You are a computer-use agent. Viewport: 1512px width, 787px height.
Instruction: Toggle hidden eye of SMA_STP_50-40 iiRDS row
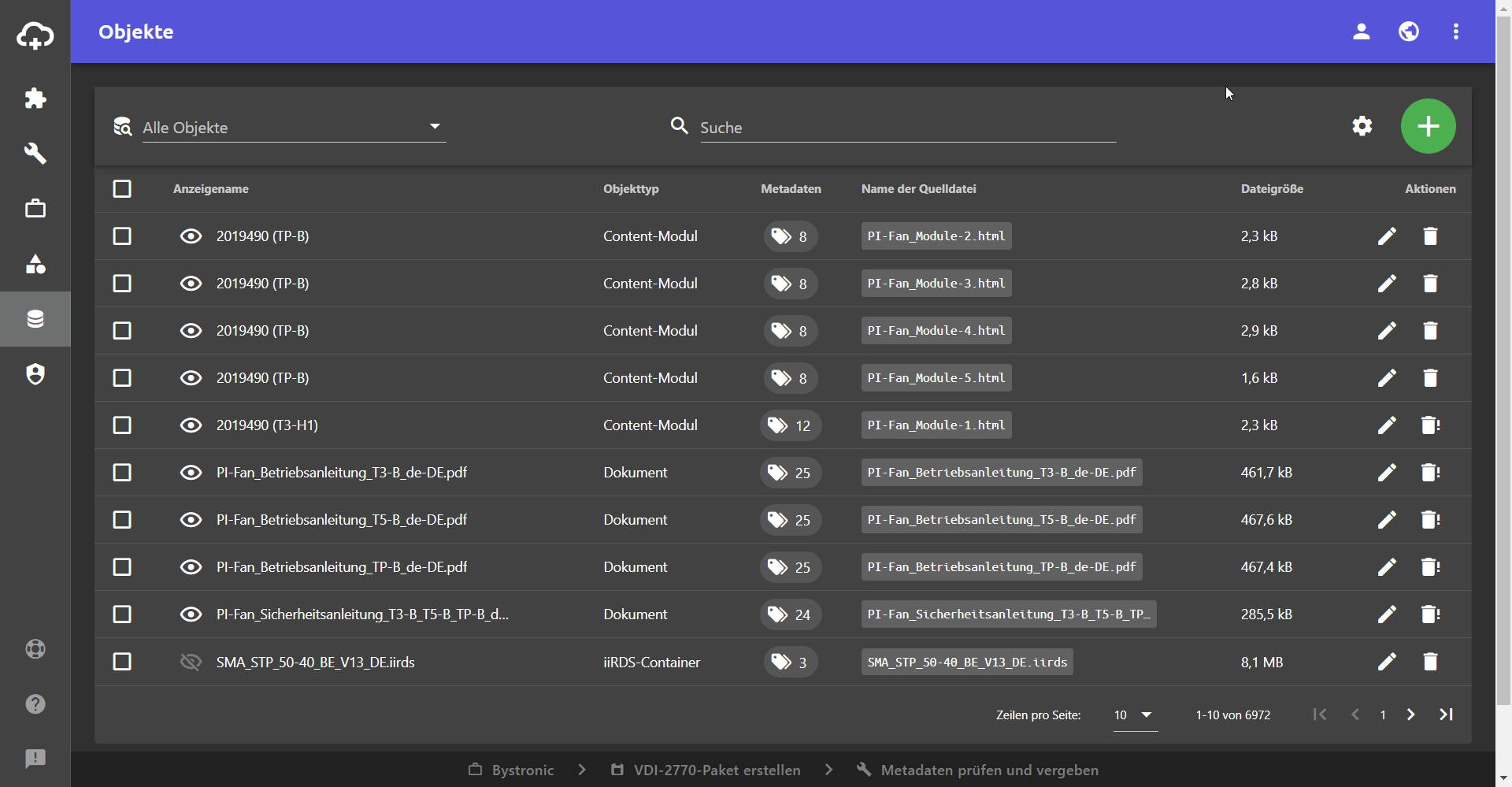click(x=191, y=662)
